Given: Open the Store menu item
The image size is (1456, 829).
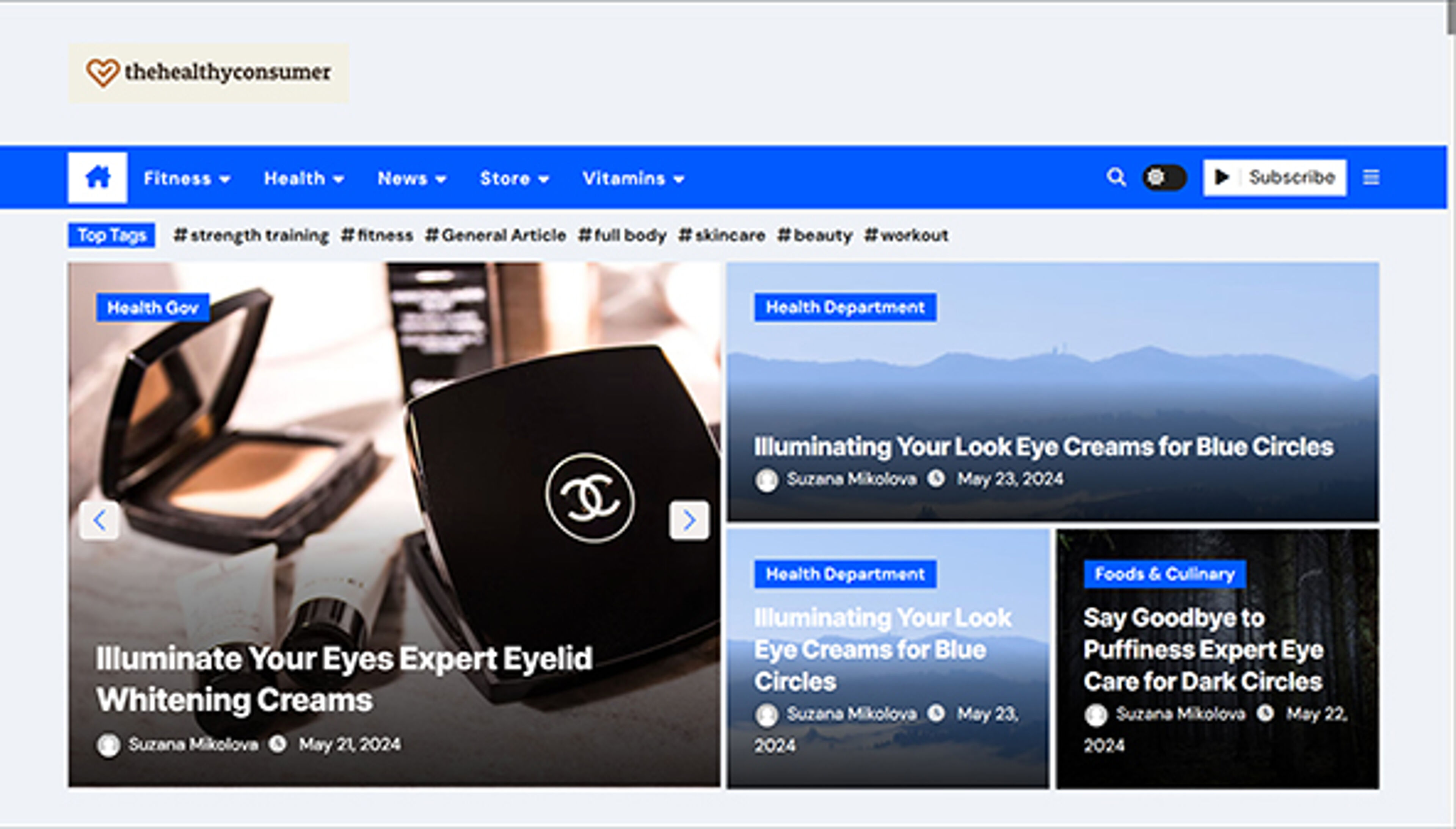Looking at the screenshot, I should click(514, 179).
